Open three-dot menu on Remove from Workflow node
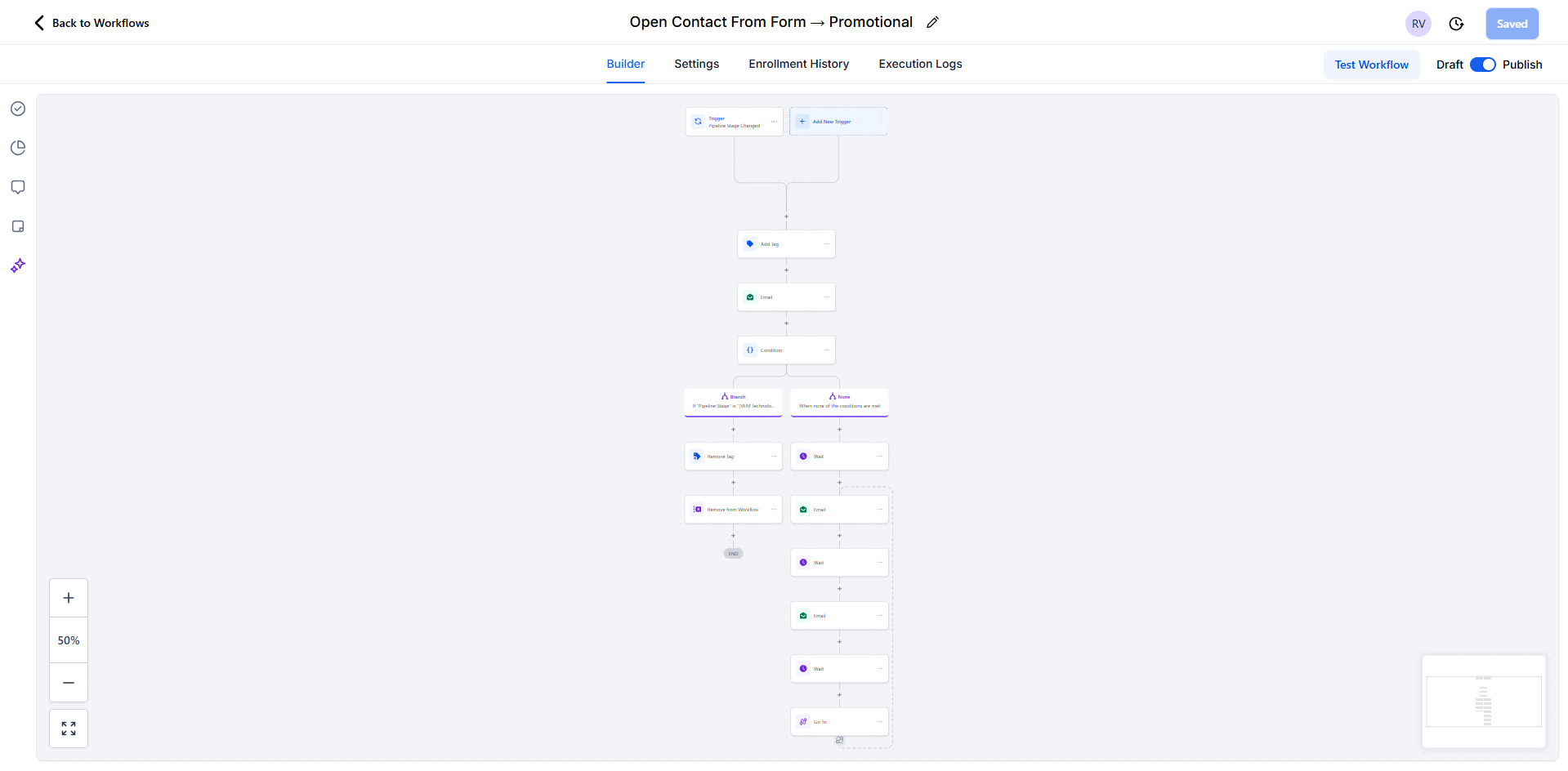 773,509
